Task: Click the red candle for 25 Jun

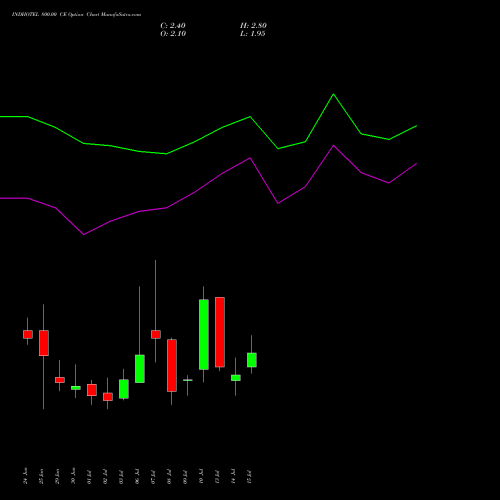Action: point(44,343)
